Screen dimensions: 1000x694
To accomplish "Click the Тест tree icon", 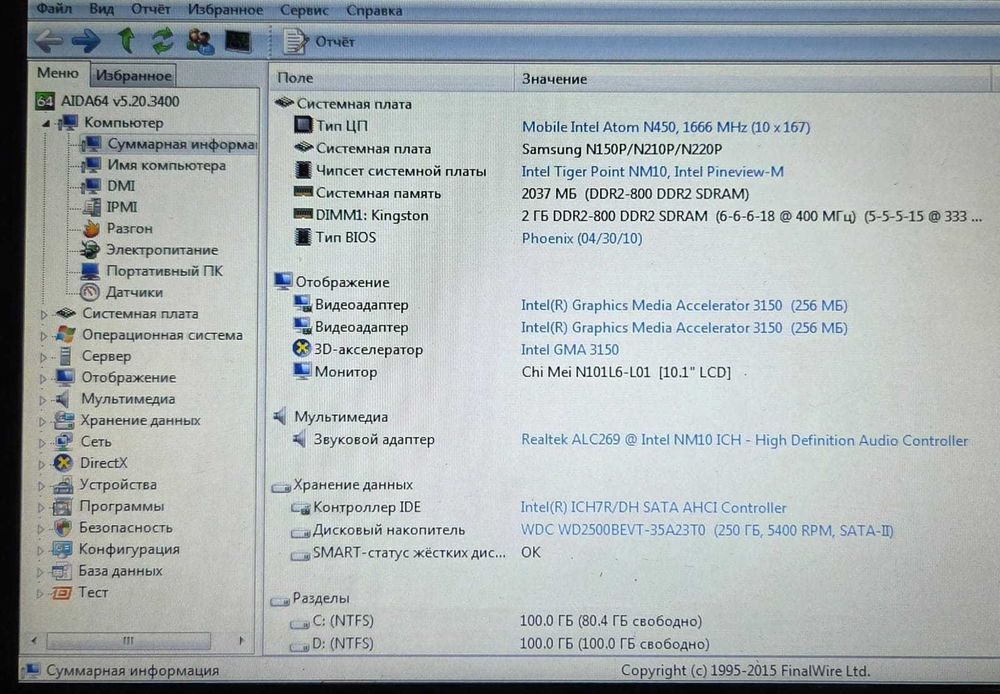I will tap(61, 593).
